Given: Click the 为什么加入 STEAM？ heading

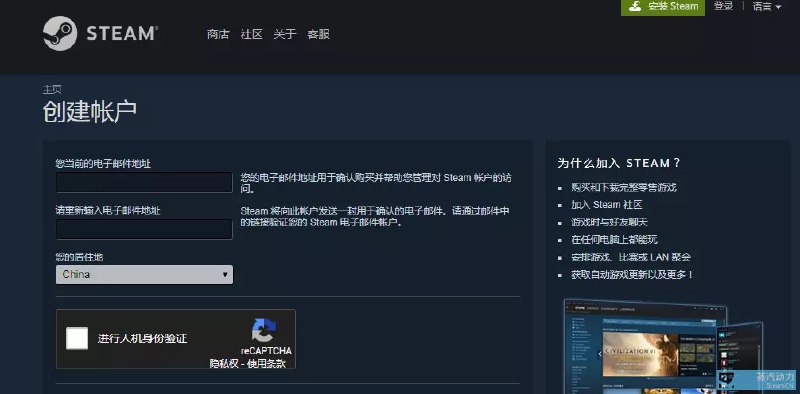Looking at the screenshot, I should [619, 163].
